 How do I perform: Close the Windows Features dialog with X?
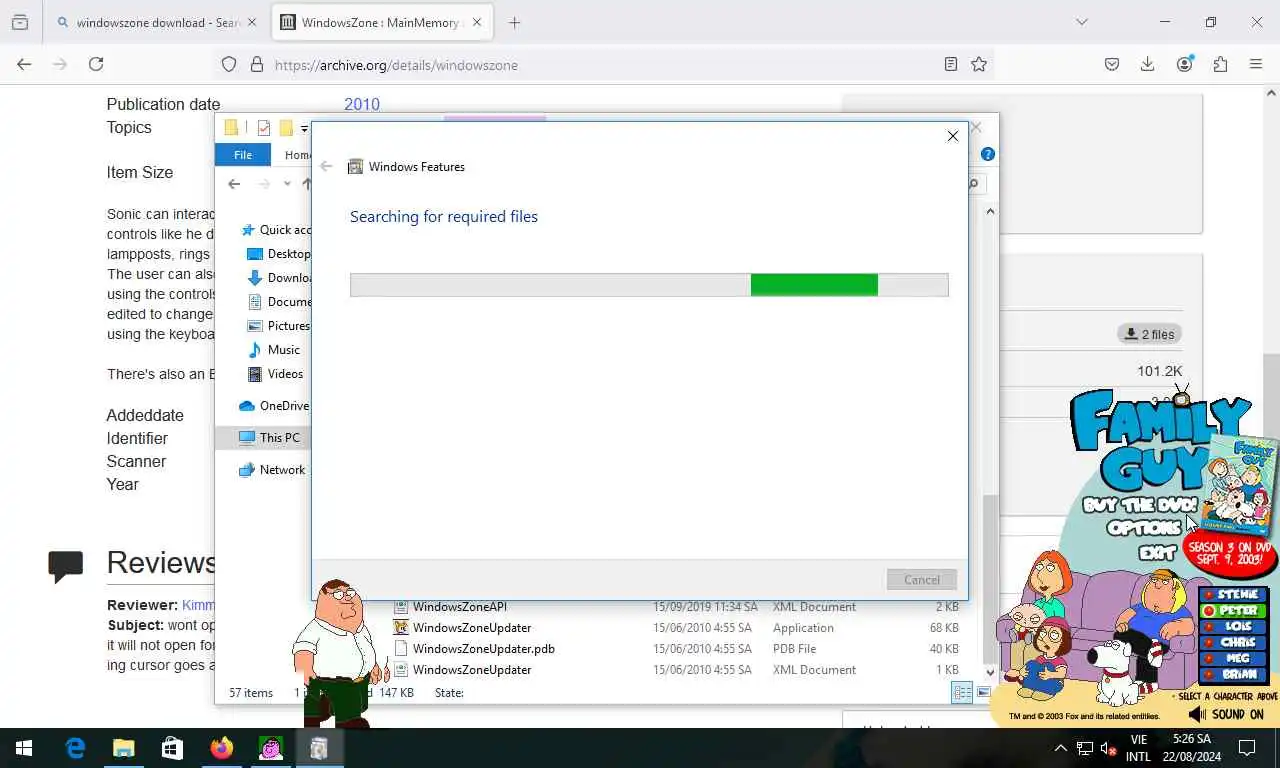click(x=952, y=136)
